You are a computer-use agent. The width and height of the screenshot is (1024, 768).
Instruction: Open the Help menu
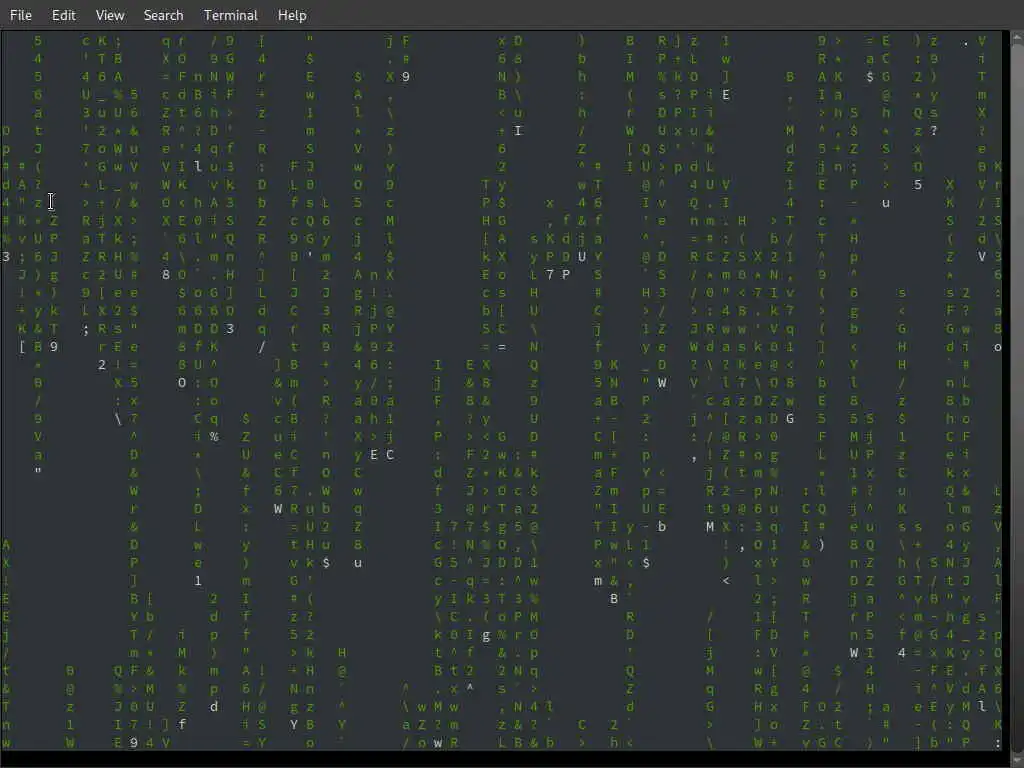[292, 15]
